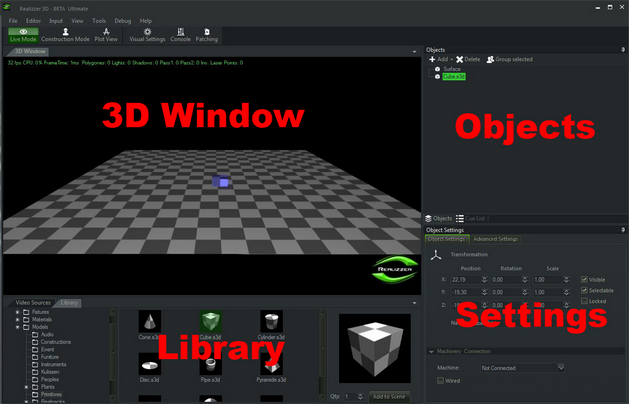This screenshot has width=629, height=404.
Task: Switch to Live Mode
Action: tap(23, 35)
